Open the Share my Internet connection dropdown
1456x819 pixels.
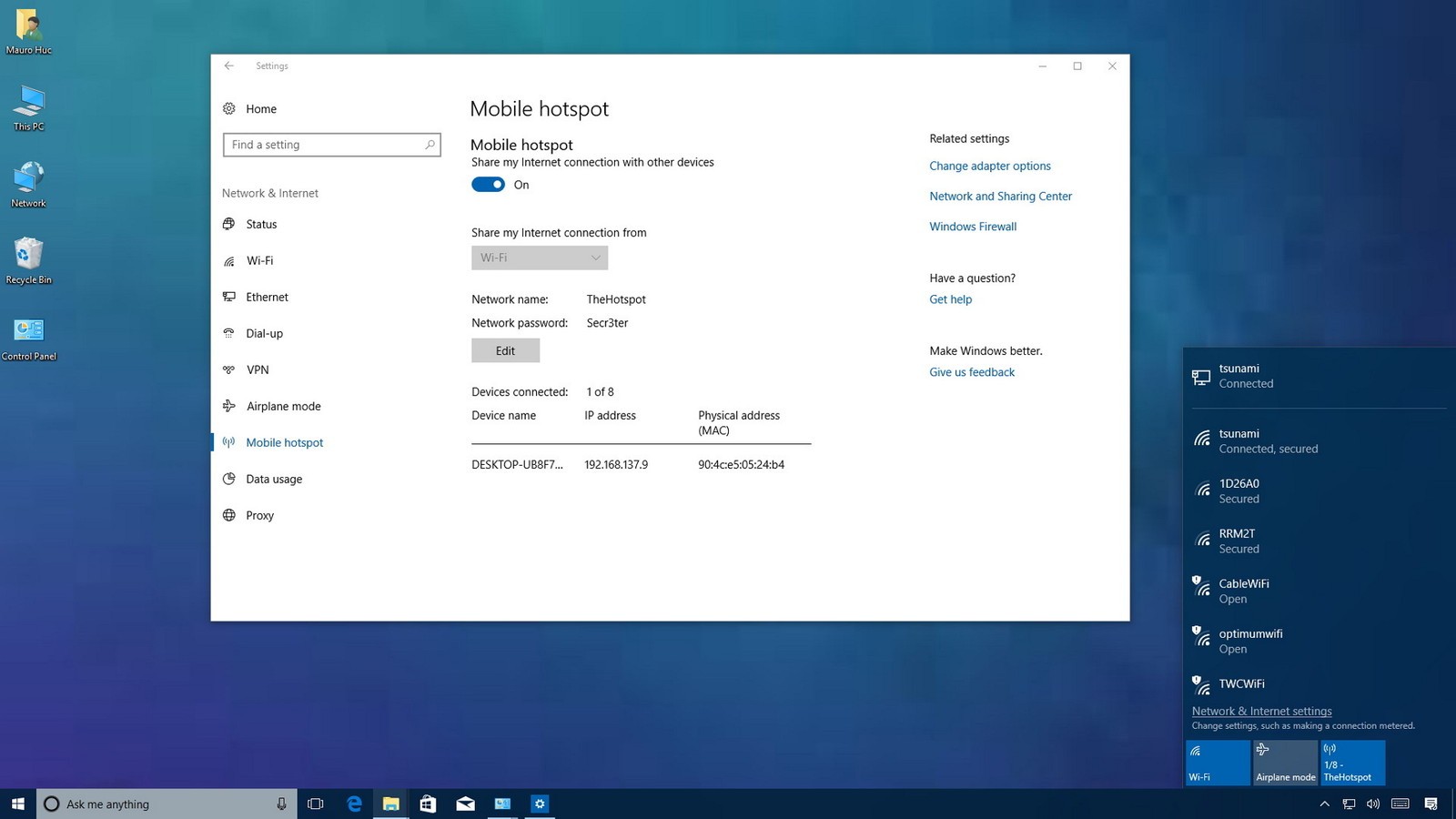(x=539, y=258)
